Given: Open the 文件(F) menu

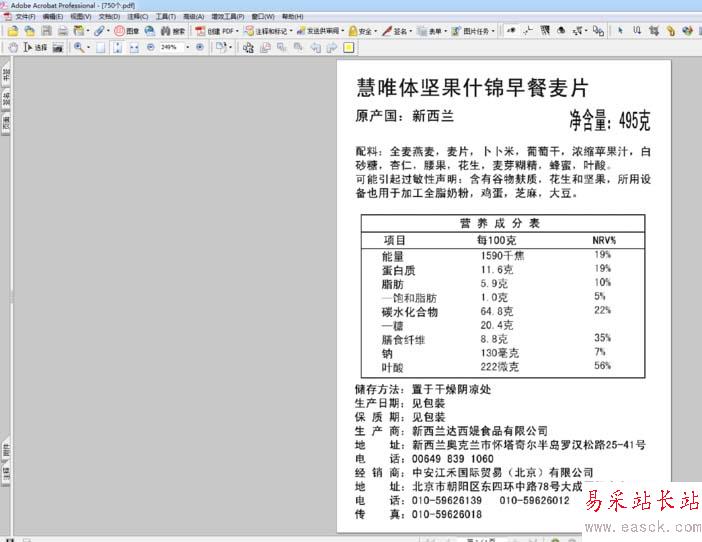Looking at the screenshot, I should [25, 17].
